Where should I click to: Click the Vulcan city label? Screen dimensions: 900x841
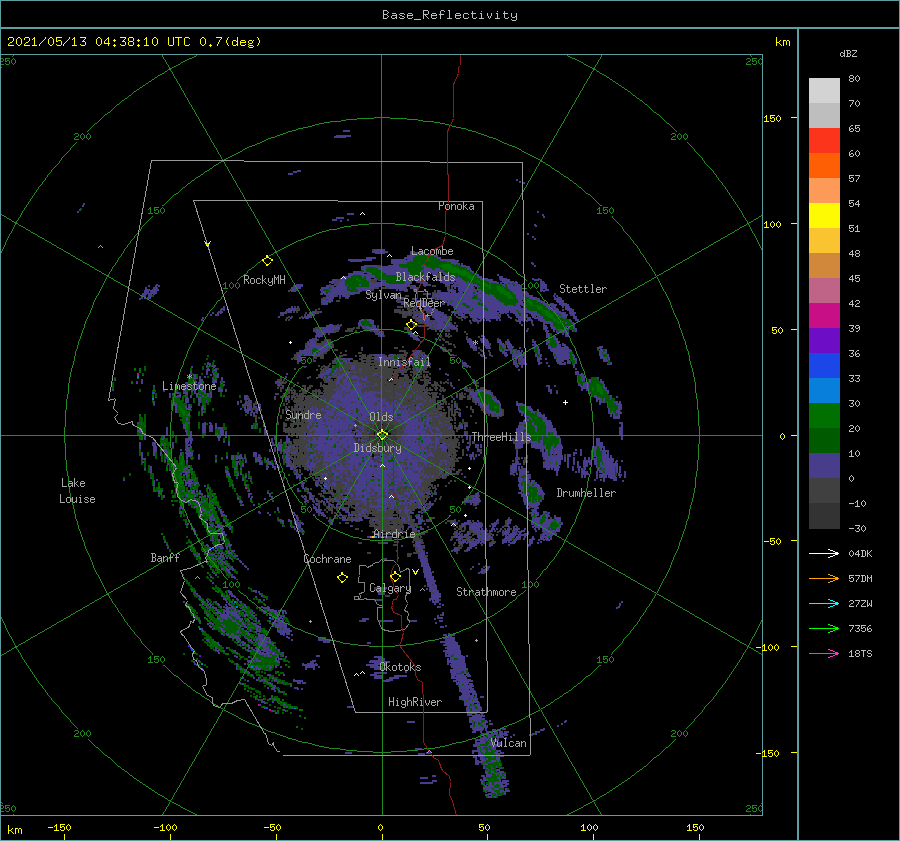(x=508, y=743)
